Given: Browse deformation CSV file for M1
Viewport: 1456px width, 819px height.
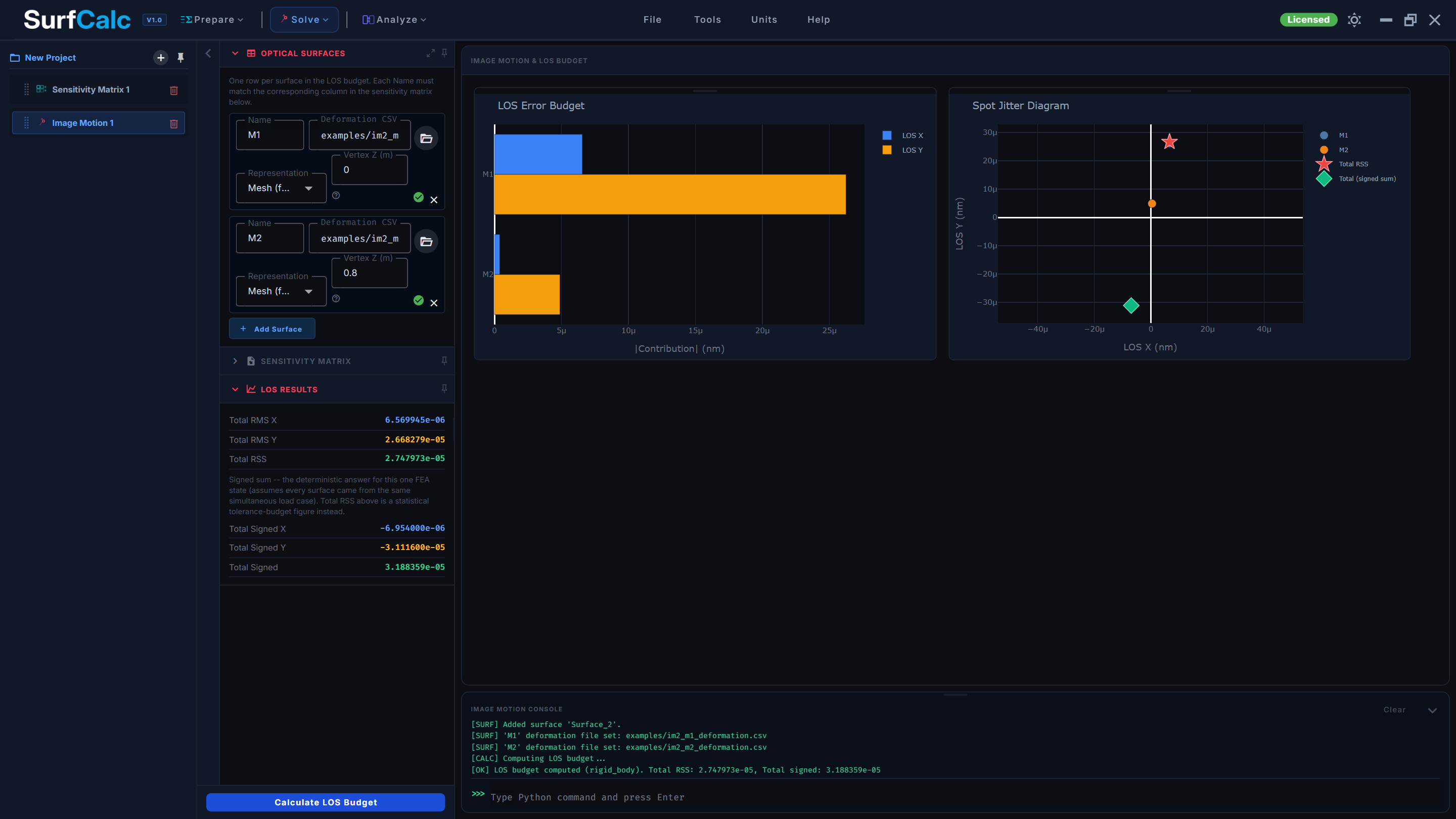Looking at the screenshot, I should pos(426,139).
